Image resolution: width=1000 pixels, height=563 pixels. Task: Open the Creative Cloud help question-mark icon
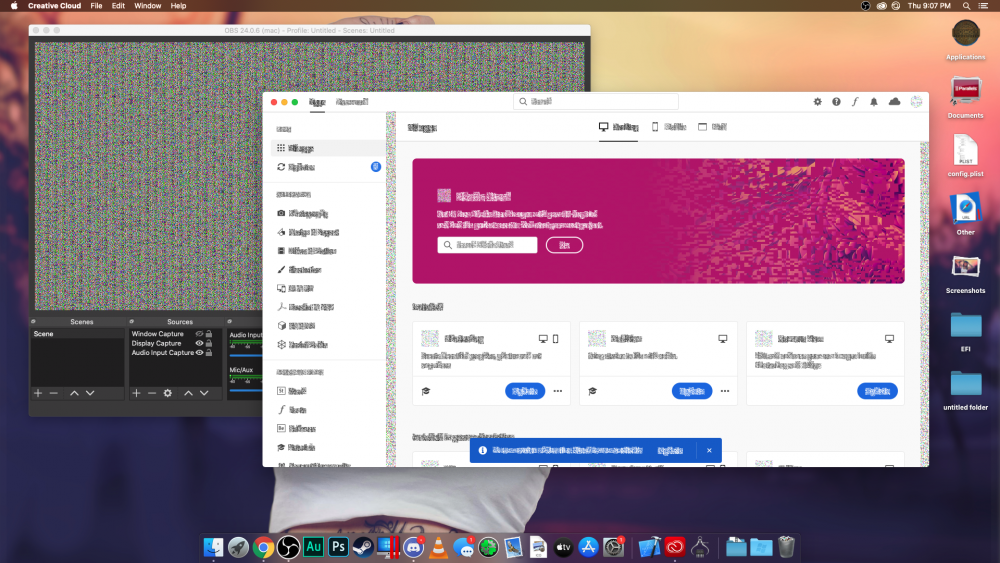pos(836,102)
